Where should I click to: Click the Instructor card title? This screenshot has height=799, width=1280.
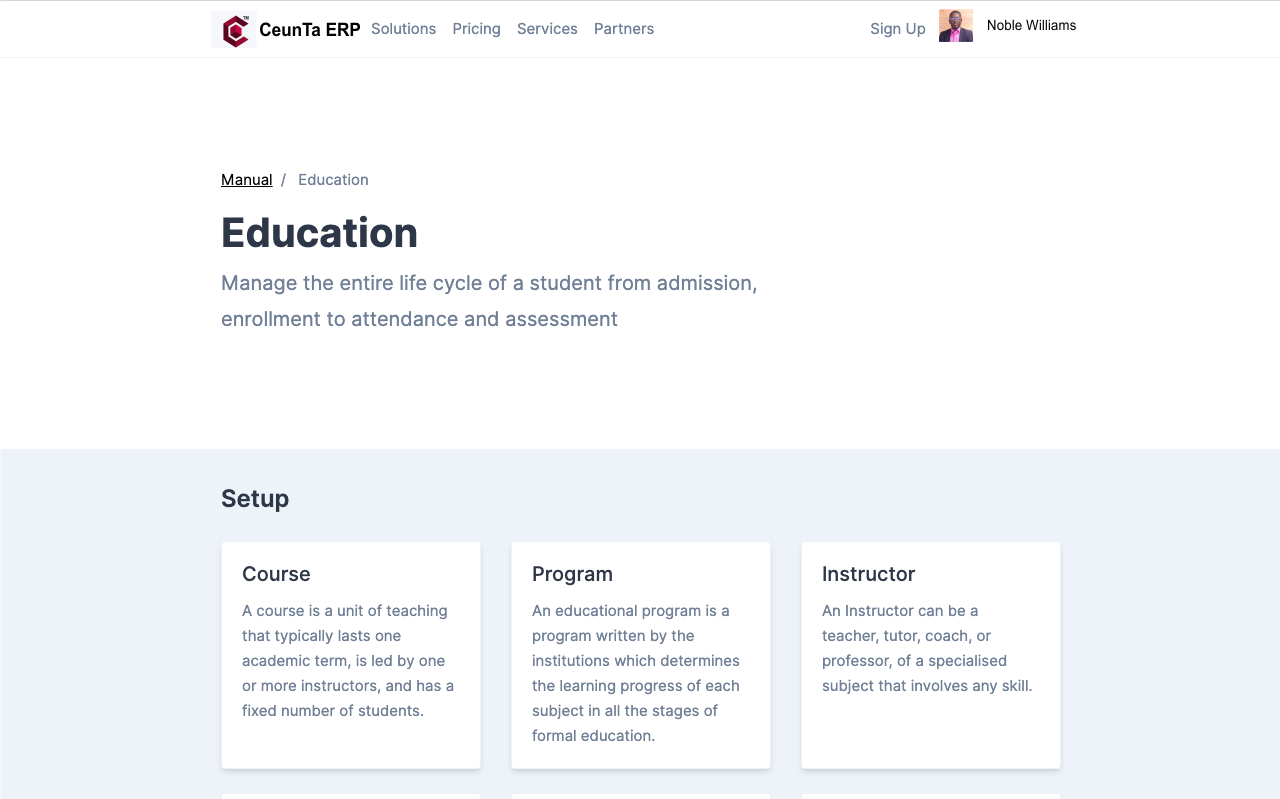coord(868,574)
